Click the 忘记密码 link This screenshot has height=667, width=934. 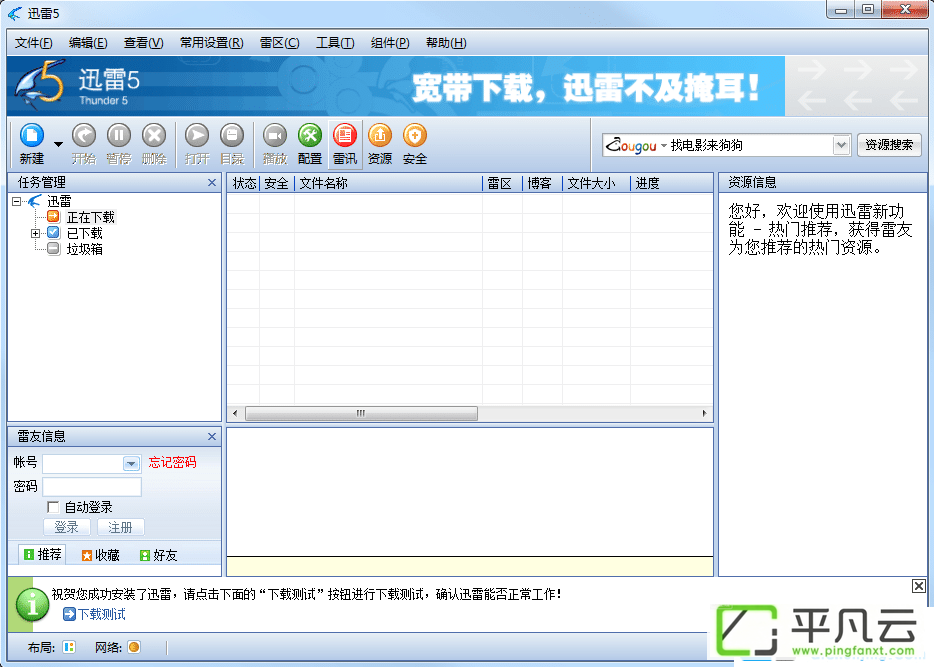click(x=172, y=462)
